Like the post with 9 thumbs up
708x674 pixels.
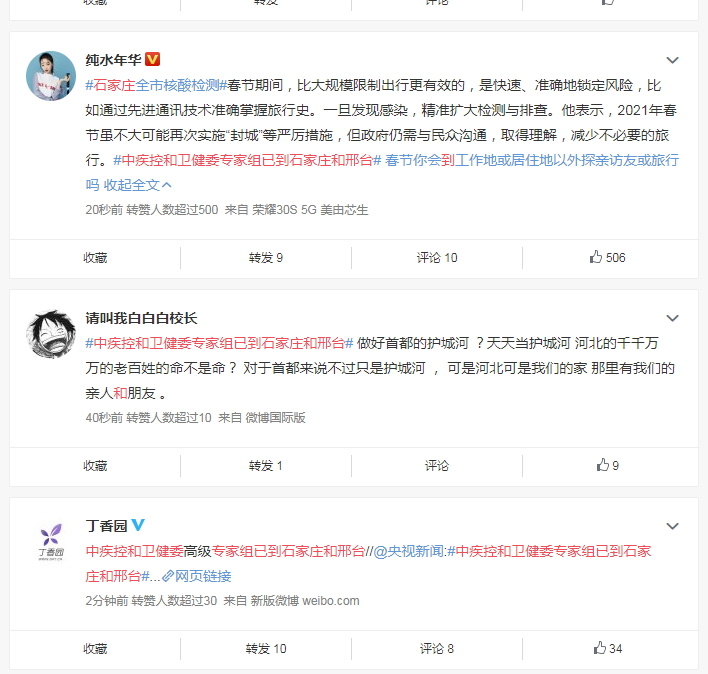(607, 465)
